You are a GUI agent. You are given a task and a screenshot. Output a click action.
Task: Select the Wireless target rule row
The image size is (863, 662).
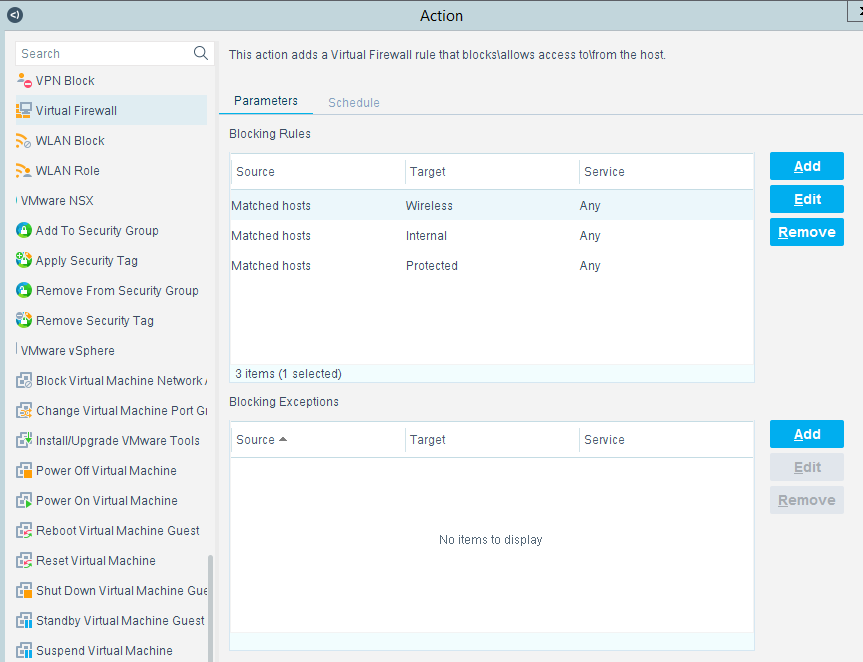[491, 205]
